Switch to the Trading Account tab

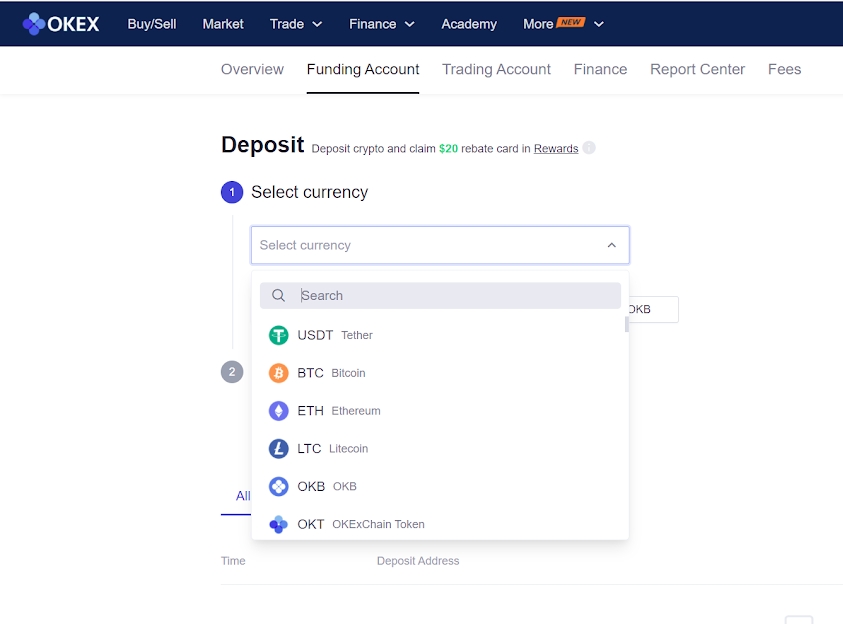pos(496,69)
